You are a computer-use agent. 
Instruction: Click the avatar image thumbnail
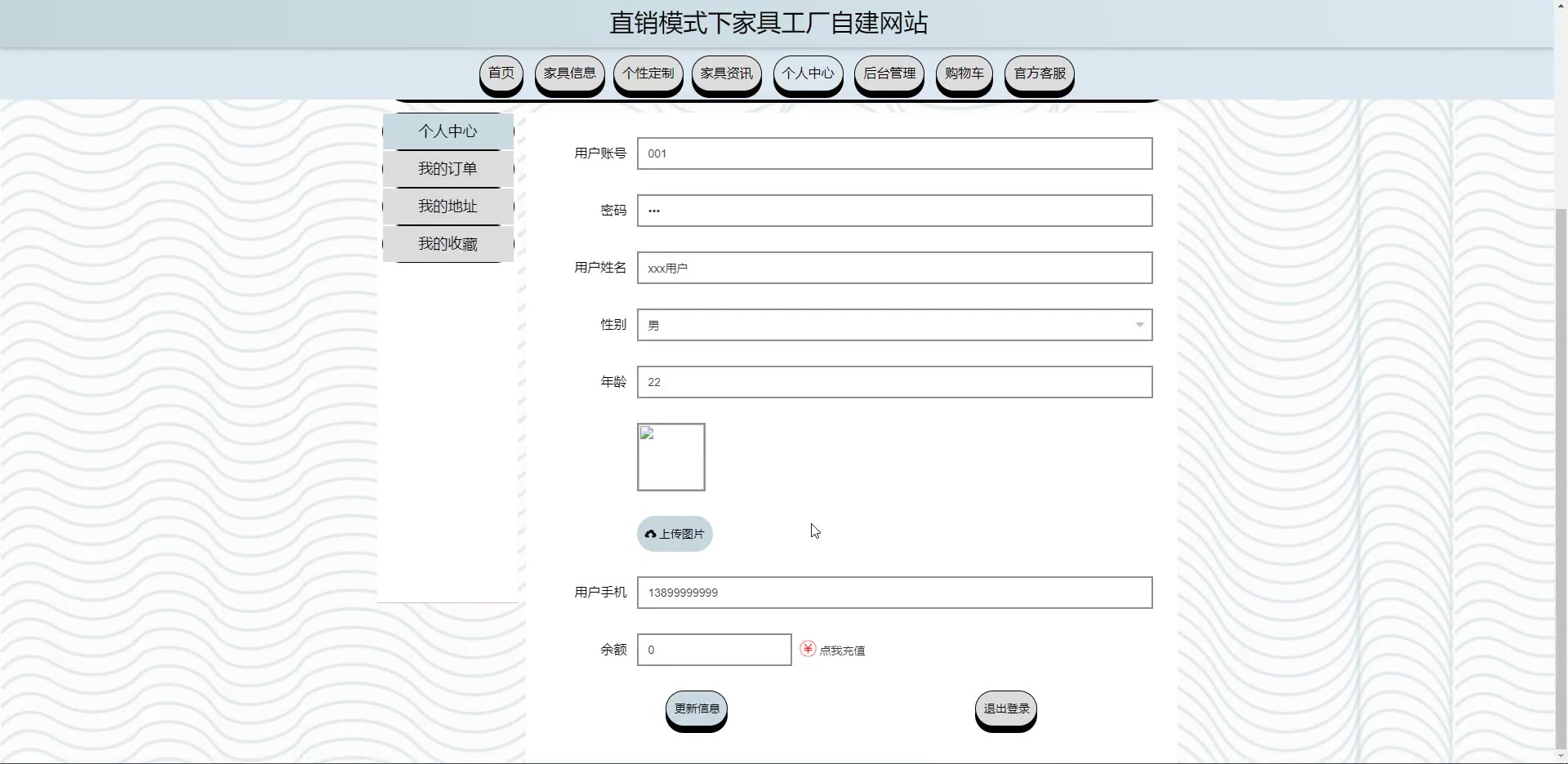pos(671,457)
